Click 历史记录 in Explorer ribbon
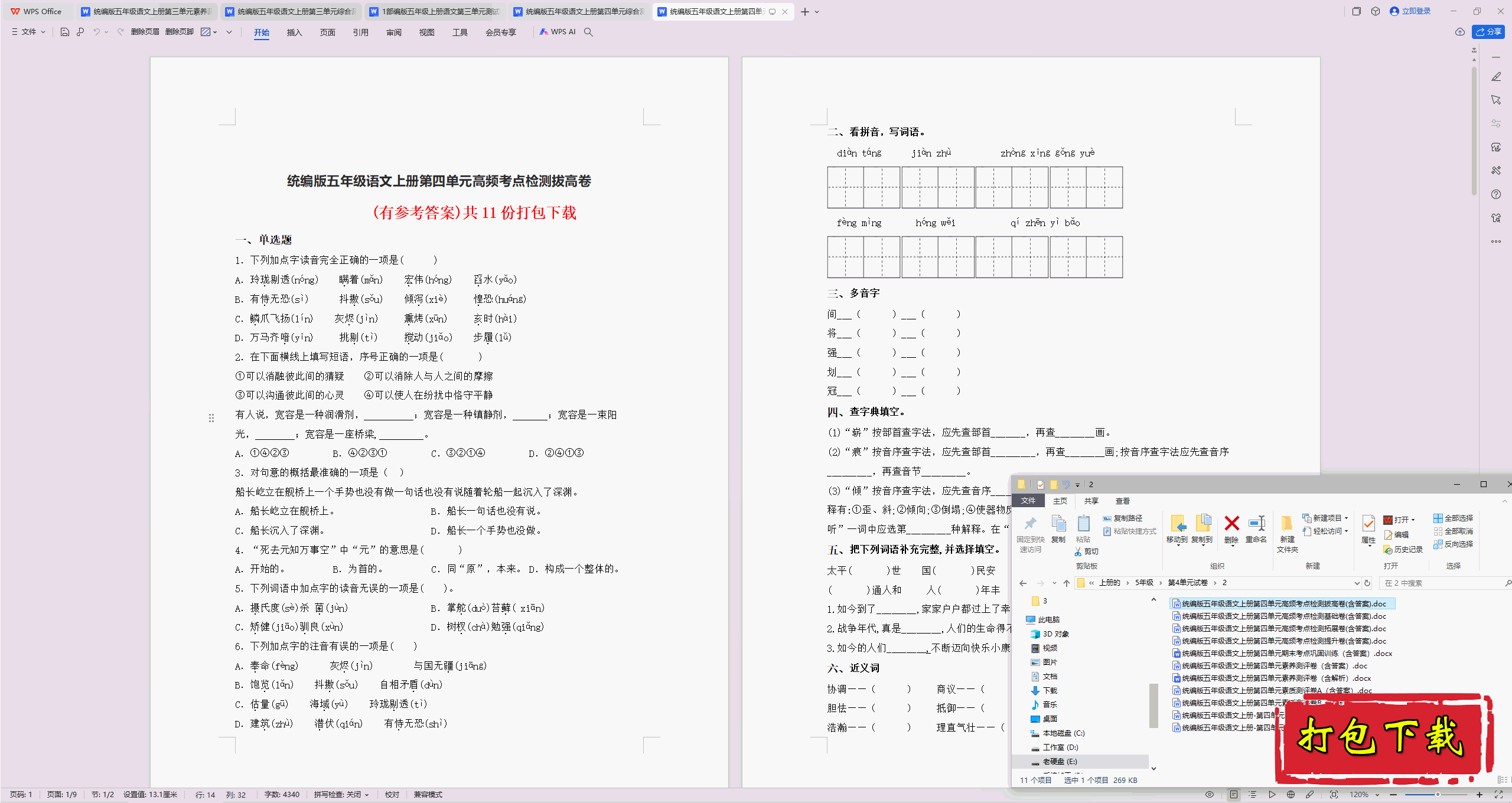 (1403, 550)
